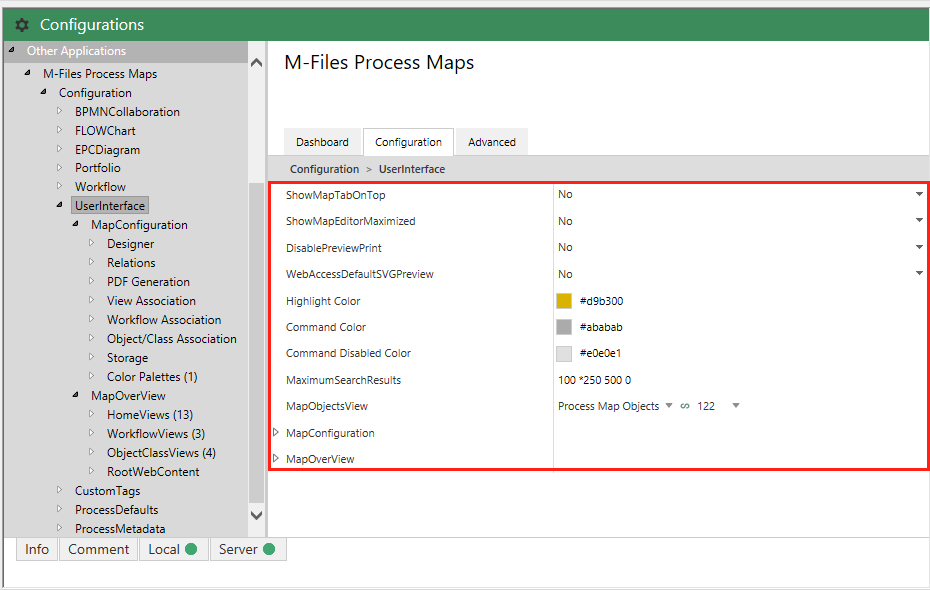Open the Comment bottom tab

click(x=98, y=549)
